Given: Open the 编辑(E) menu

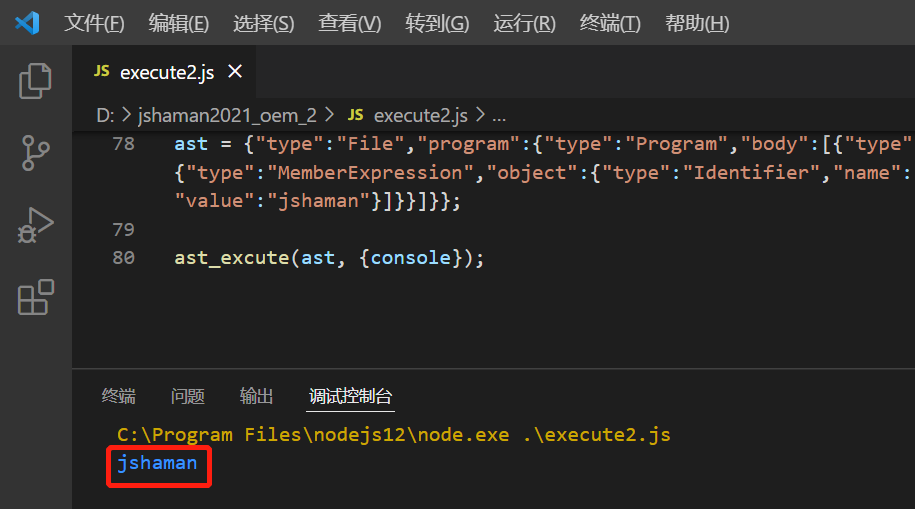Looking at the screenshot, I should (178, 24).
